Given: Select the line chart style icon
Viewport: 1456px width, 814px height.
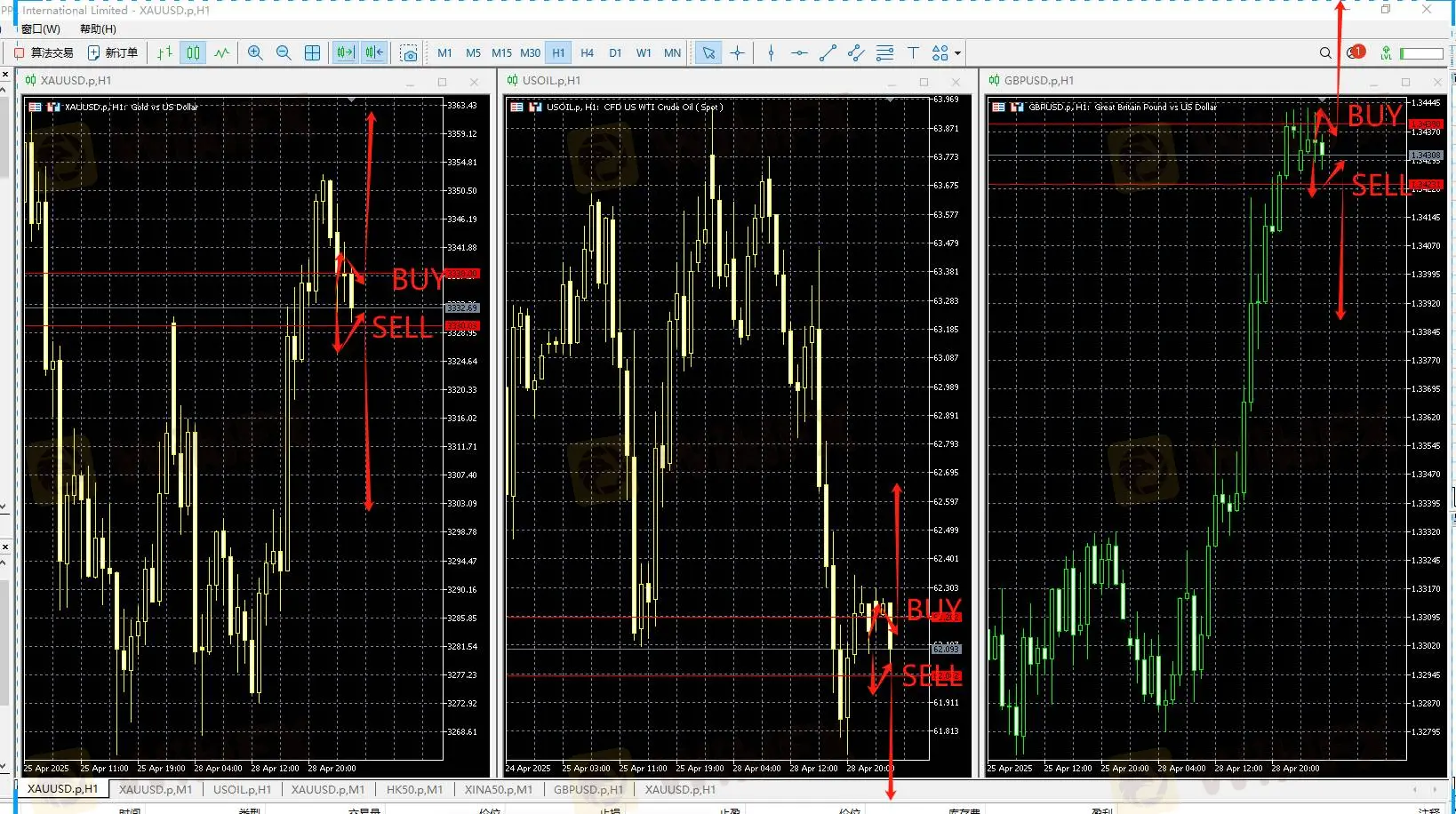Looking at the screenshot, I should pyautogui.click(x=222, y=53).
